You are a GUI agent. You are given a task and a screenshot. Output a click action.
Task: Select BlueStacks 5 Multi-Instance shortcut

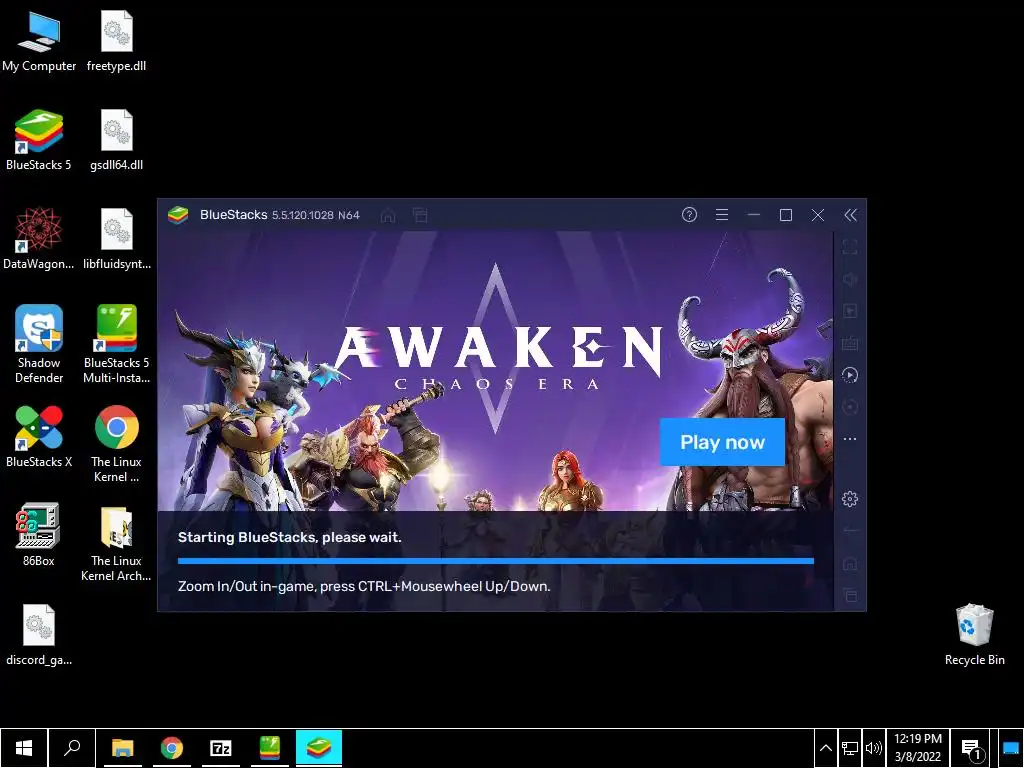pos(116,345)
